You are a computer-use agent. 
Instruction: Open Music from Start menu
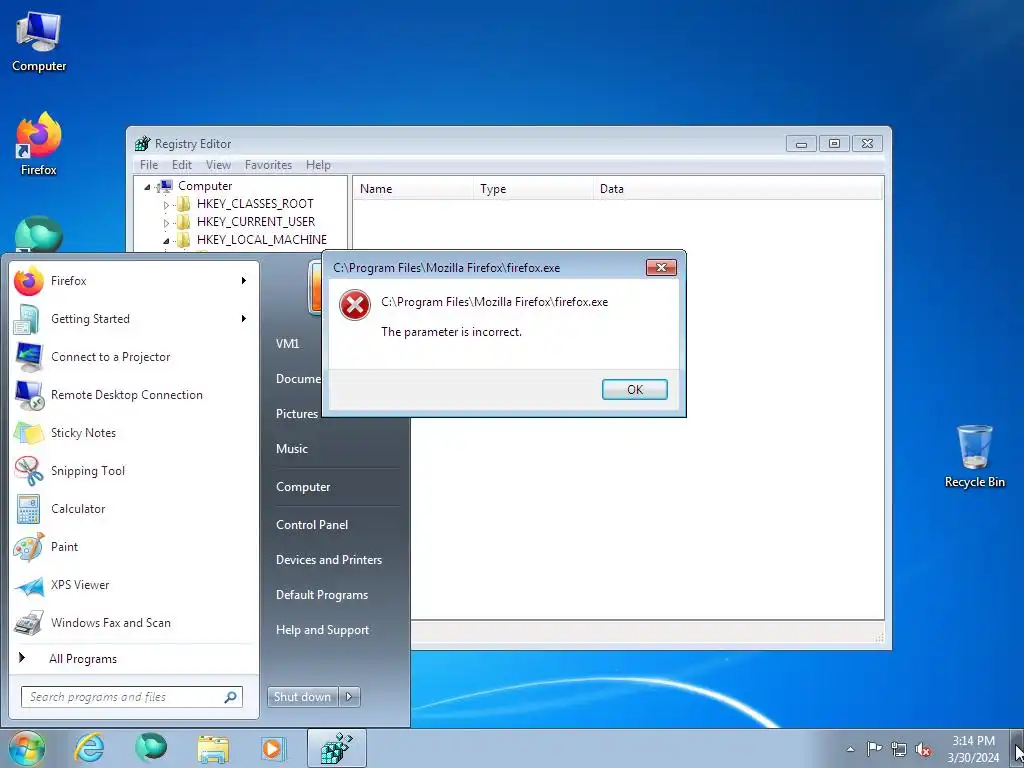click(x=291, y=449)
